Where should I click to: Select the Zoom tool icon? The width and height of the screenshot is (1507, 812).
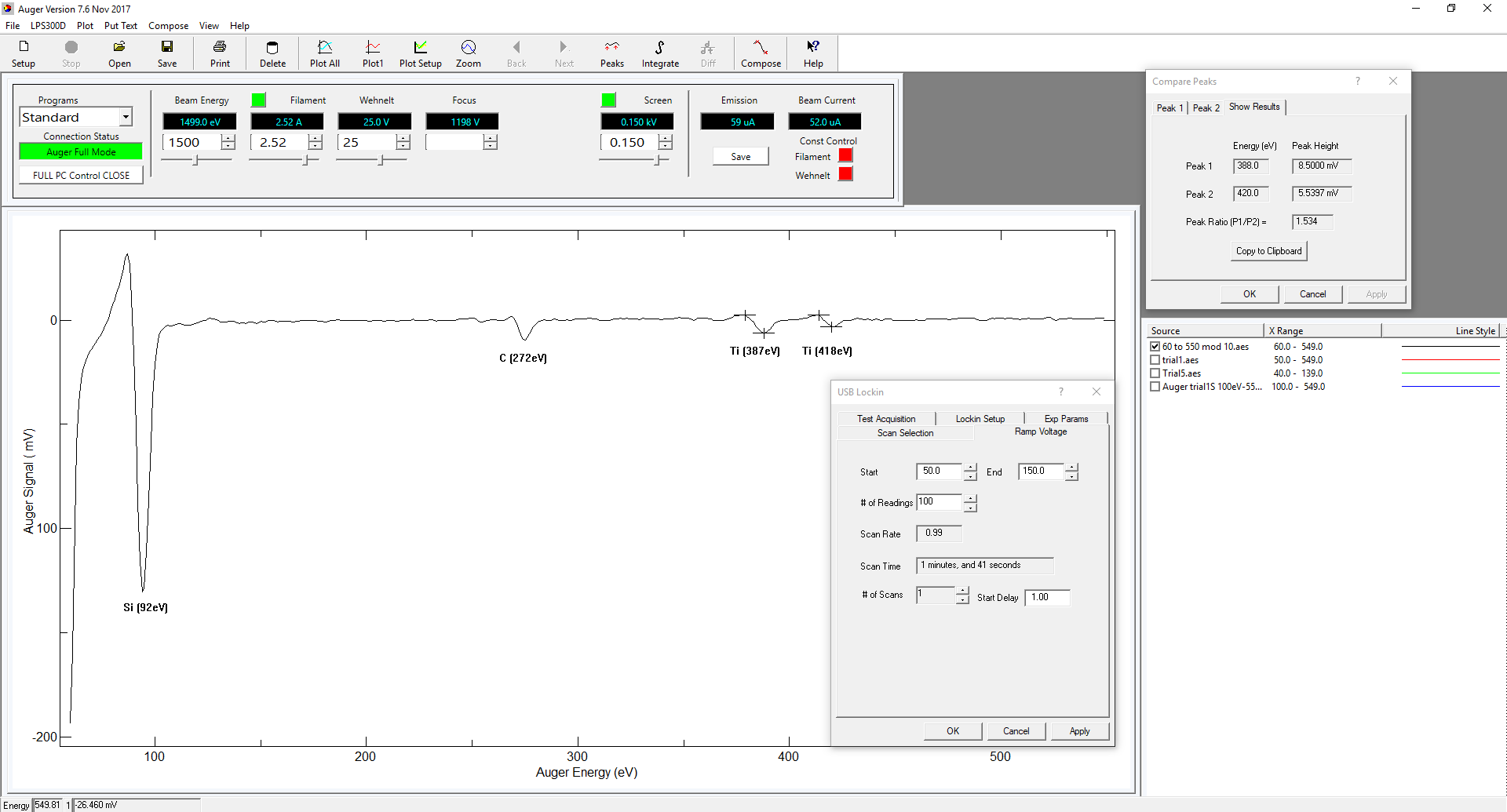(468, 53)
